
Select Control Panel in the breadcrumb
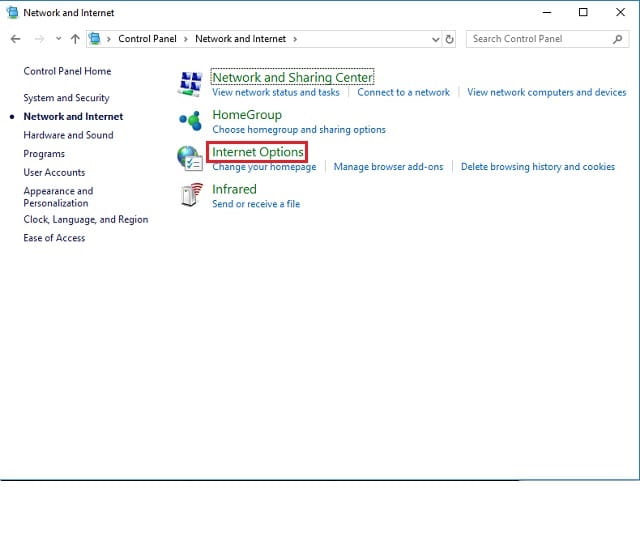pos(147,39)
